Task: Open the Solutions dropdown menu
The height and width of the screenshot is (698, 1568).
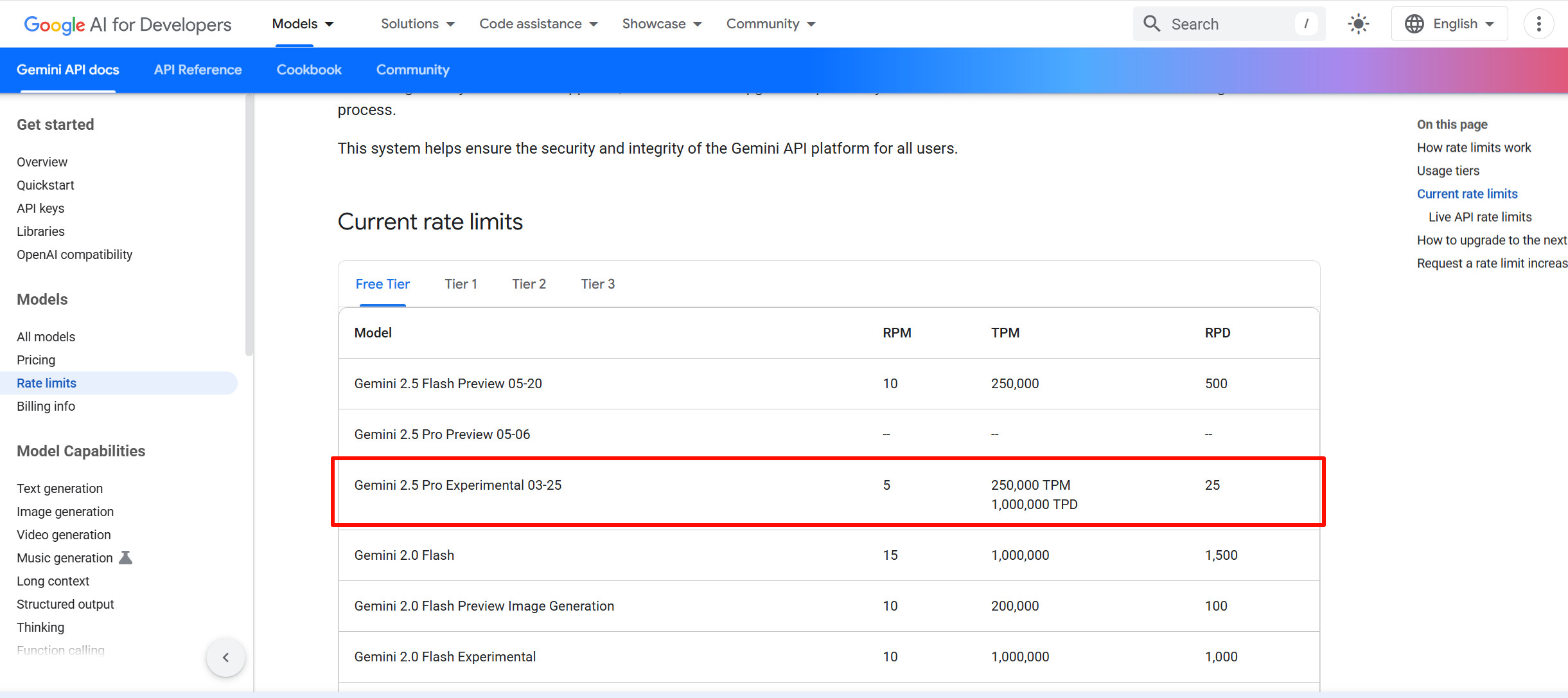Action: 418,24
